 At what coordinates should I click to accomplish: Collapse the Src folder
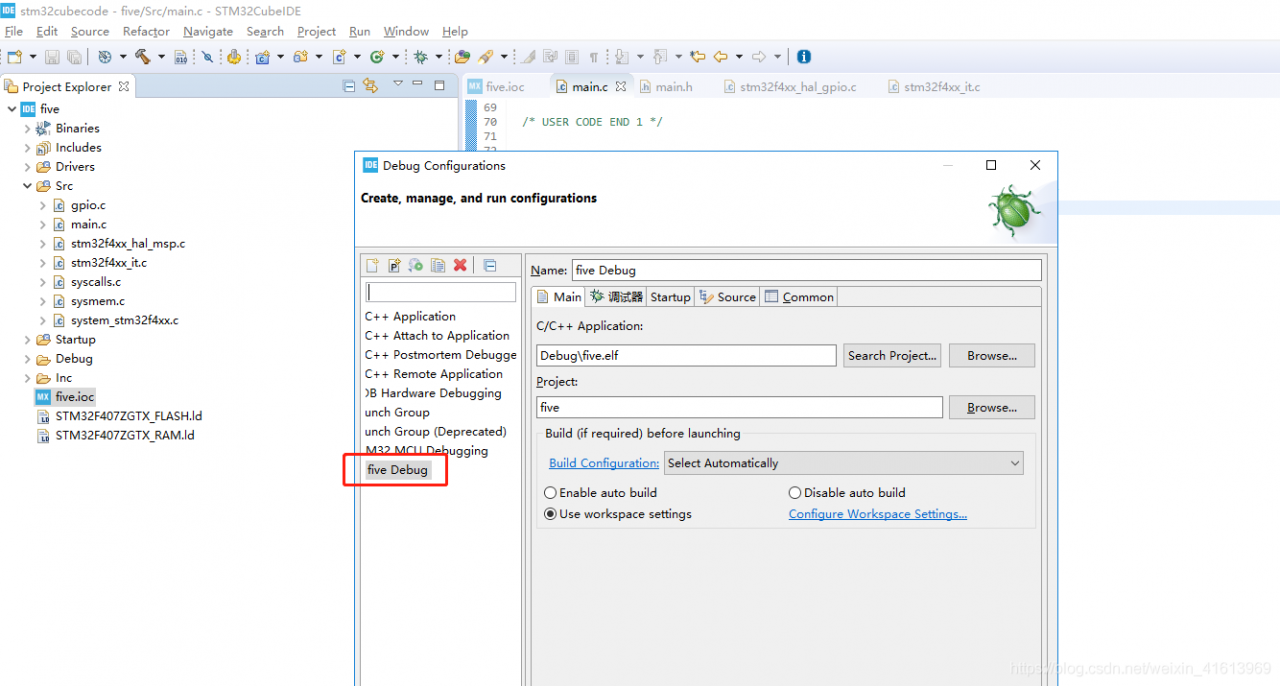tap(27, 186)
